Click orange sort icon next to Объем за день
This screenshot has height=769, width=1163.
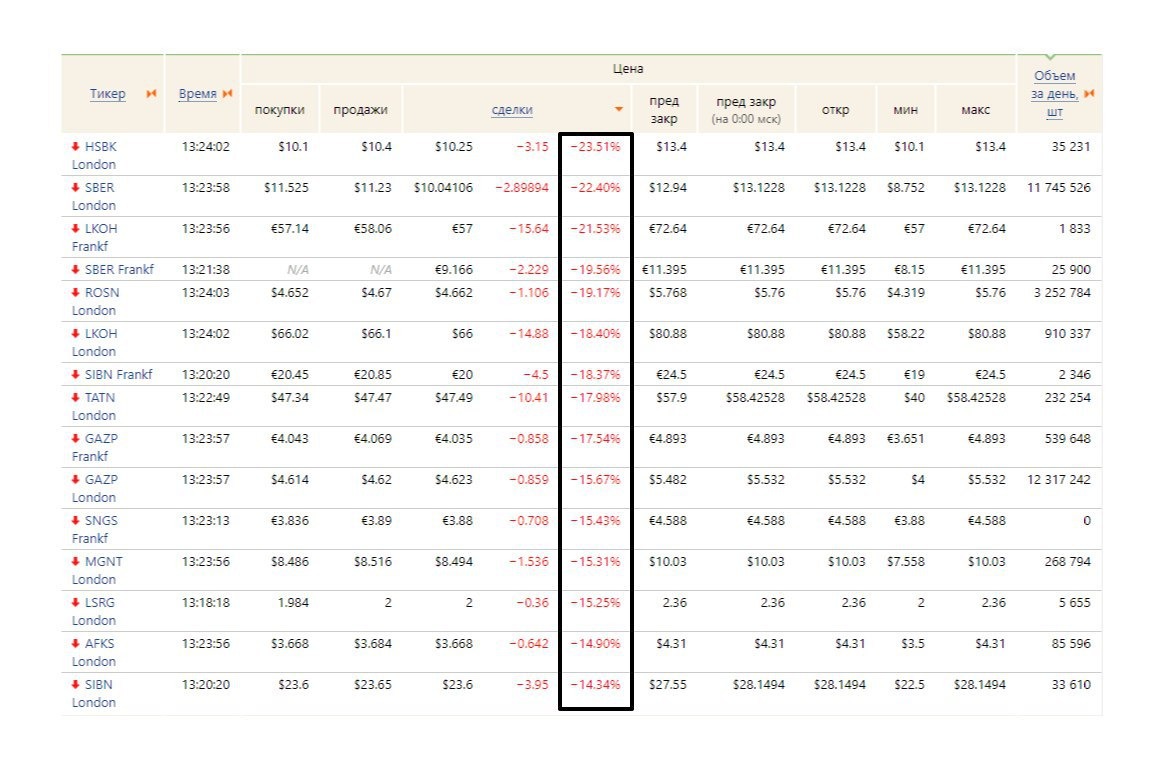pyautogui.click(x=1089, y=93)
